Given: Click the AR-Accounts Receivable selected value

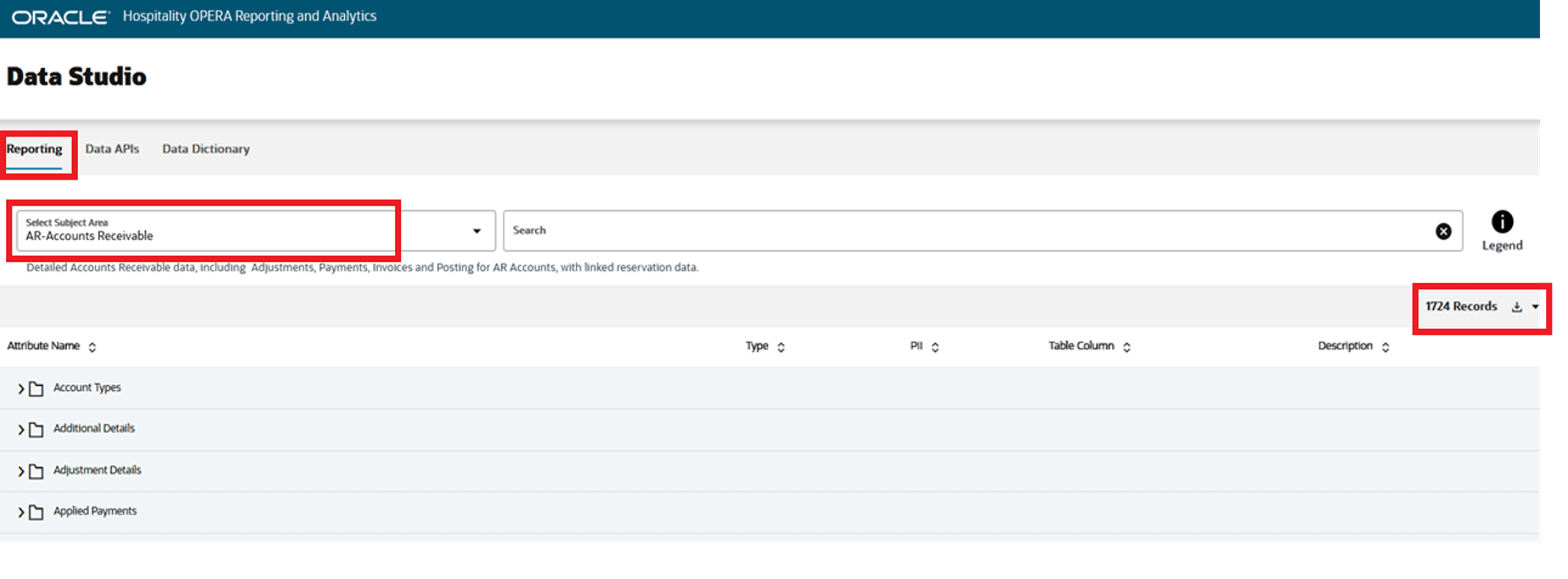Looking at the screenshot, I should coord(89,236).
